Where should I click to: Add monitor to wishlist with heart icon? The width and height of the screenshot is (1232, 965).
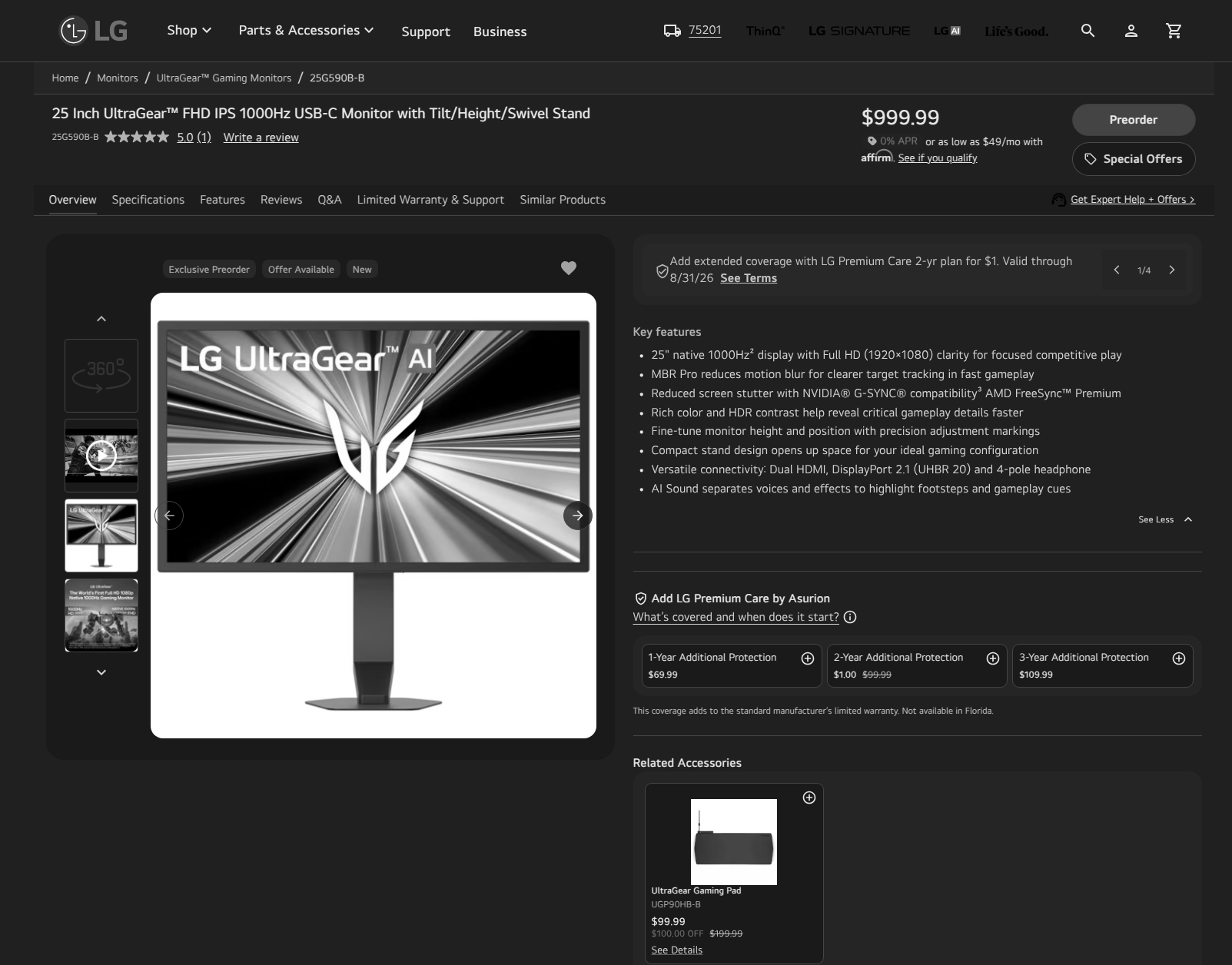click(569, 268)
